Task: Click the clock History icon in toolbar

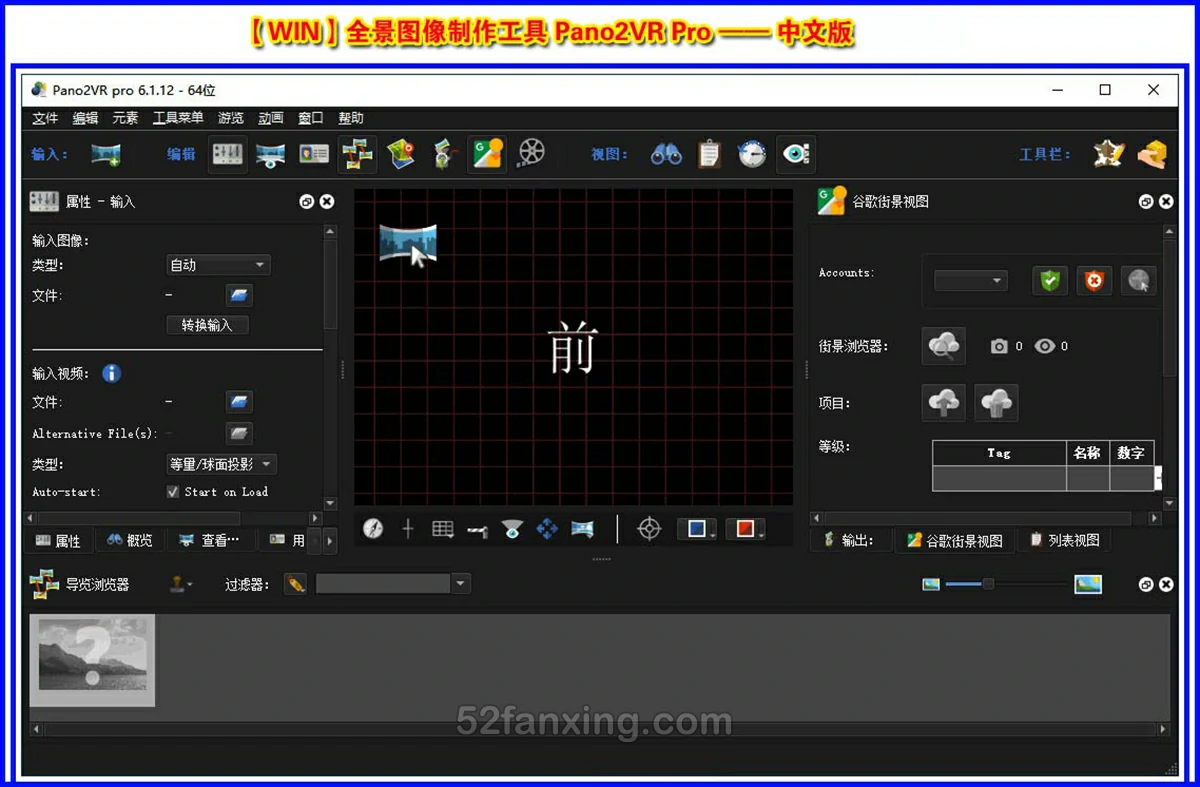Action: click(x=752, y=155)
